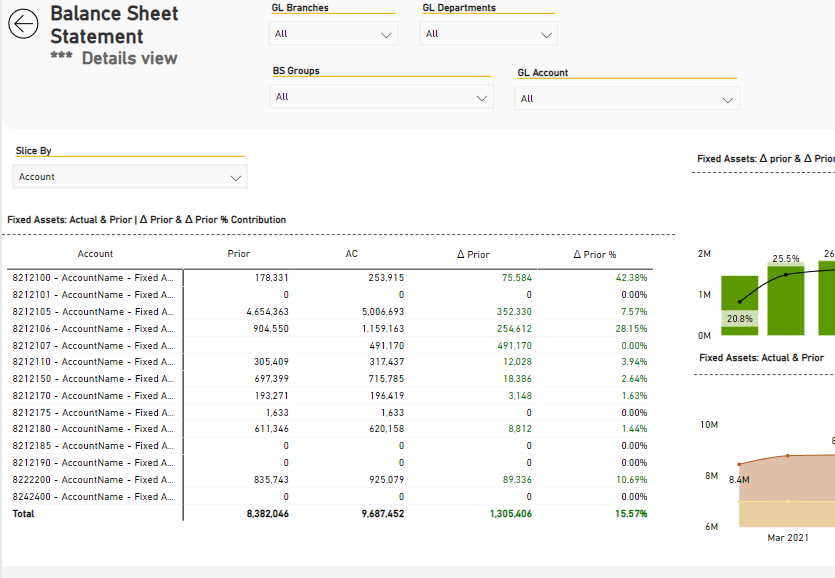835x578 pixels.
Task: Click Δ Prior % value 10.69%
Action: [632, 480]
